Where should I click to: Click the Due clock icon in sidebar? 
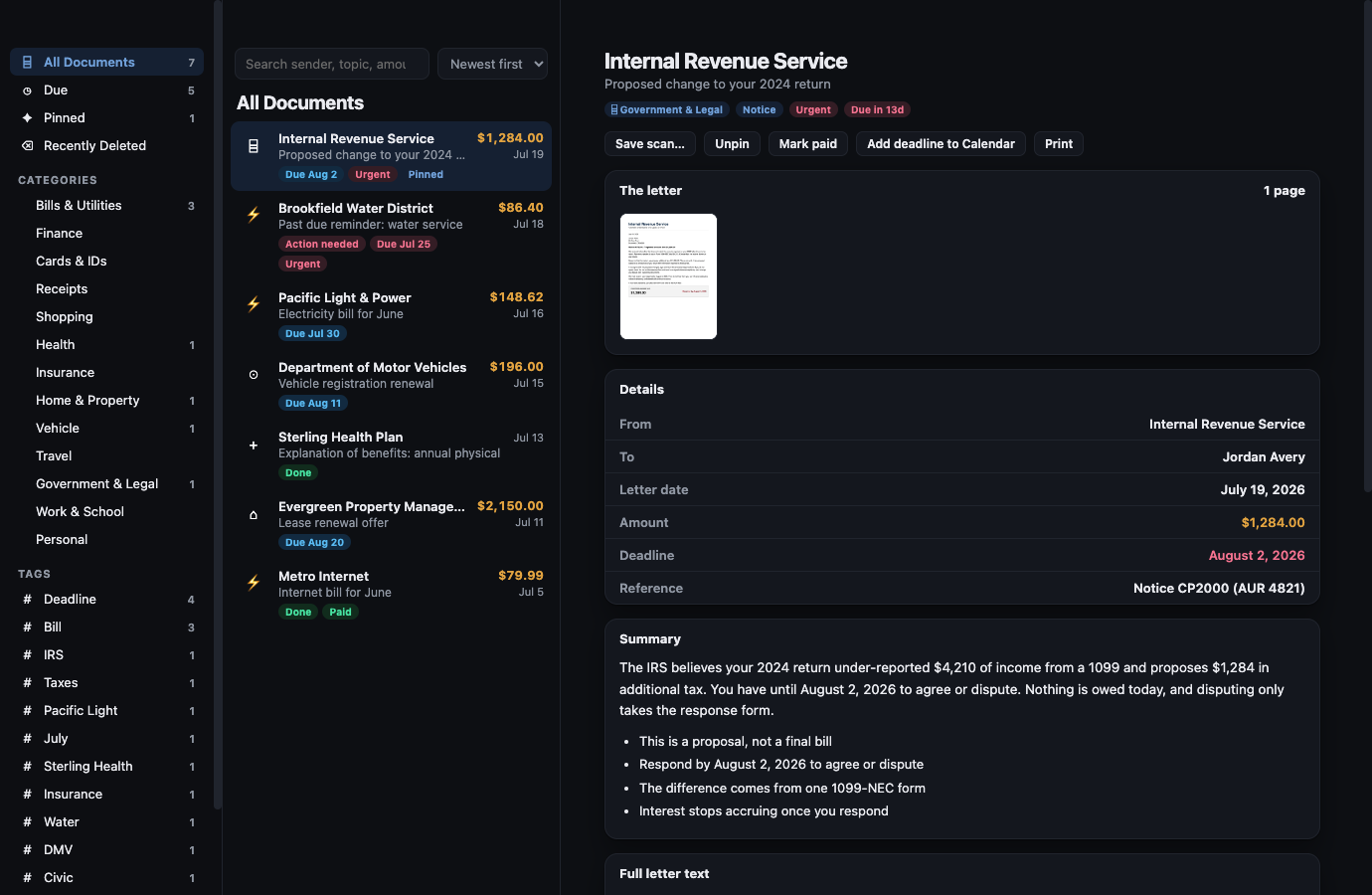pos(27,90)
